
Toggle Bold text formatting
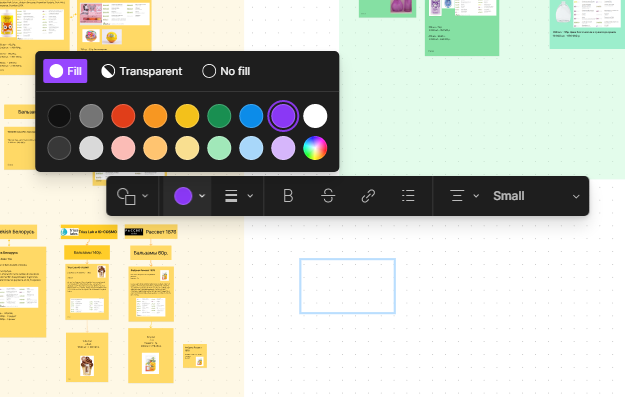(288, 196)
